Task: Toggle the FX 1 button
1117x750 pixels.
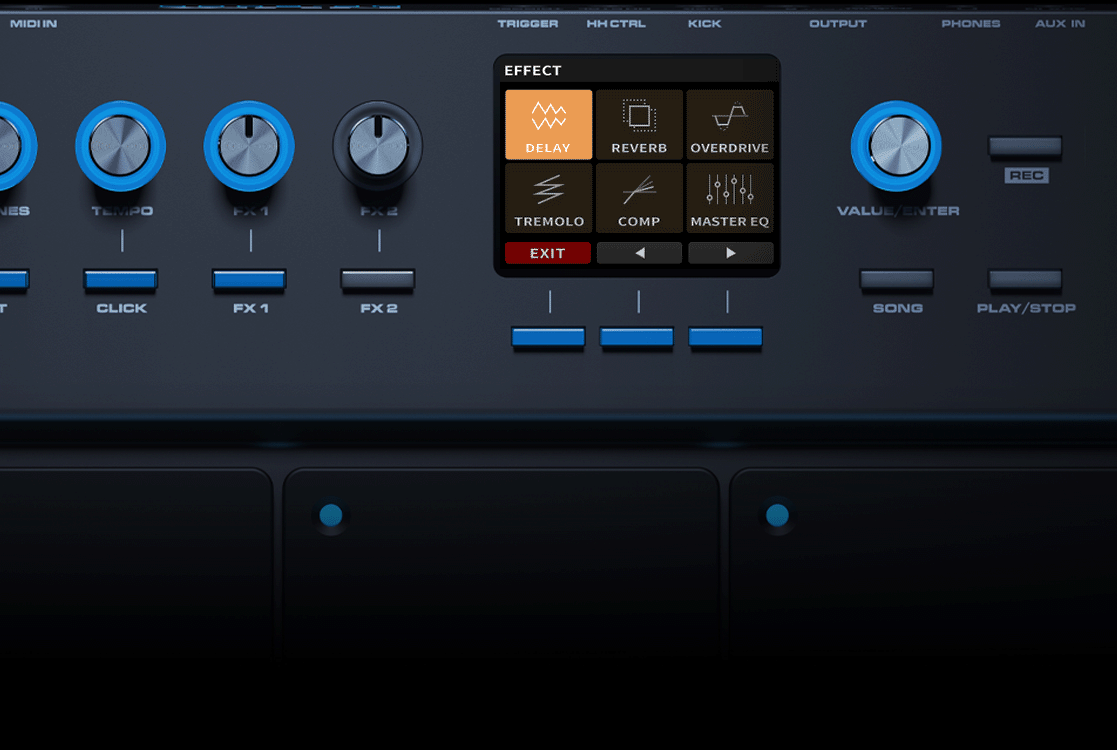Action: pos(249,279)
